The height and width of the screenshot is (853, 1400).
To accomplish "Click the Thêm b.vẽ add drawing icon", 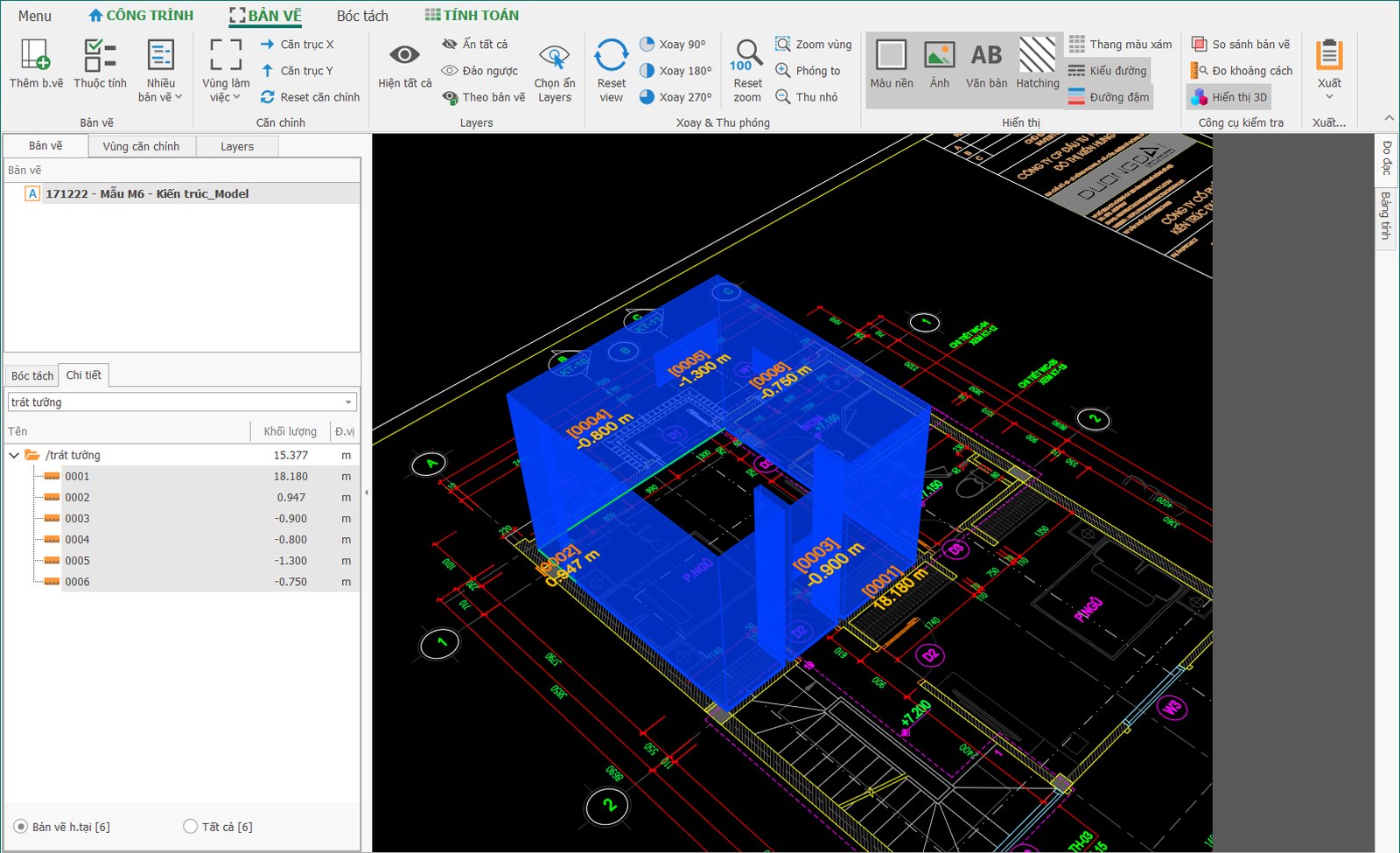I will [36, 54].
